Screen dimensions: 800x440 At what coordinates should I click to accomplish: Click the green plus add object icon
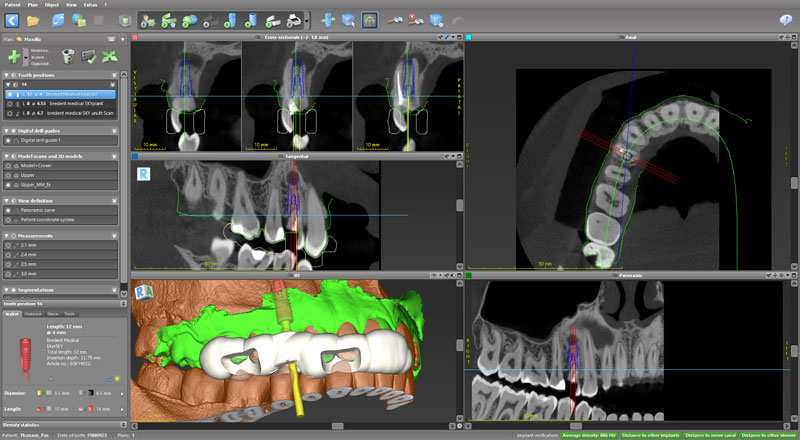click(14, 58)
